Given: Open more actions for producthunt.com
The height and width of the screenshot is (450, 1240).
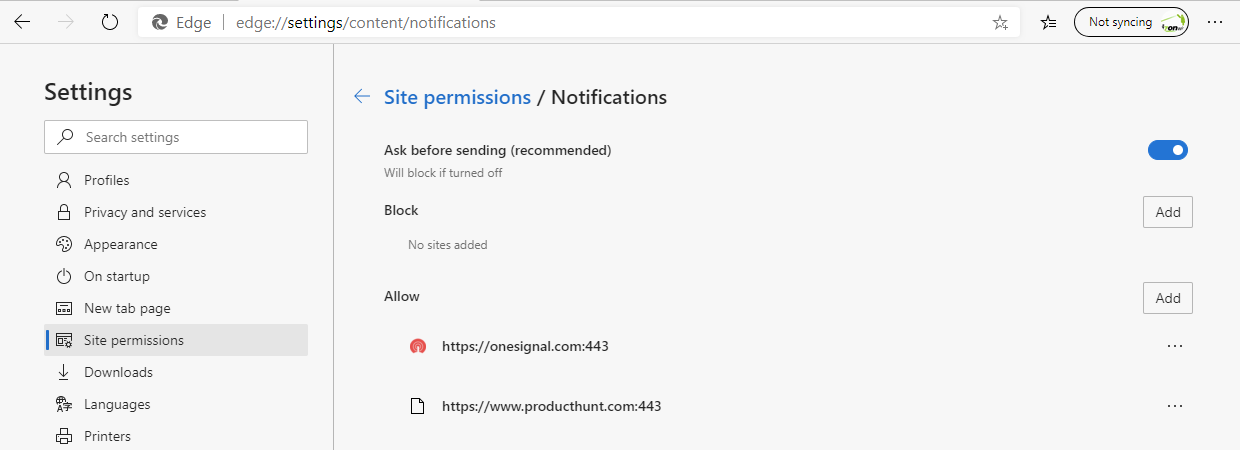Looking at the screenshot, I should click(x=1175, y=406).
